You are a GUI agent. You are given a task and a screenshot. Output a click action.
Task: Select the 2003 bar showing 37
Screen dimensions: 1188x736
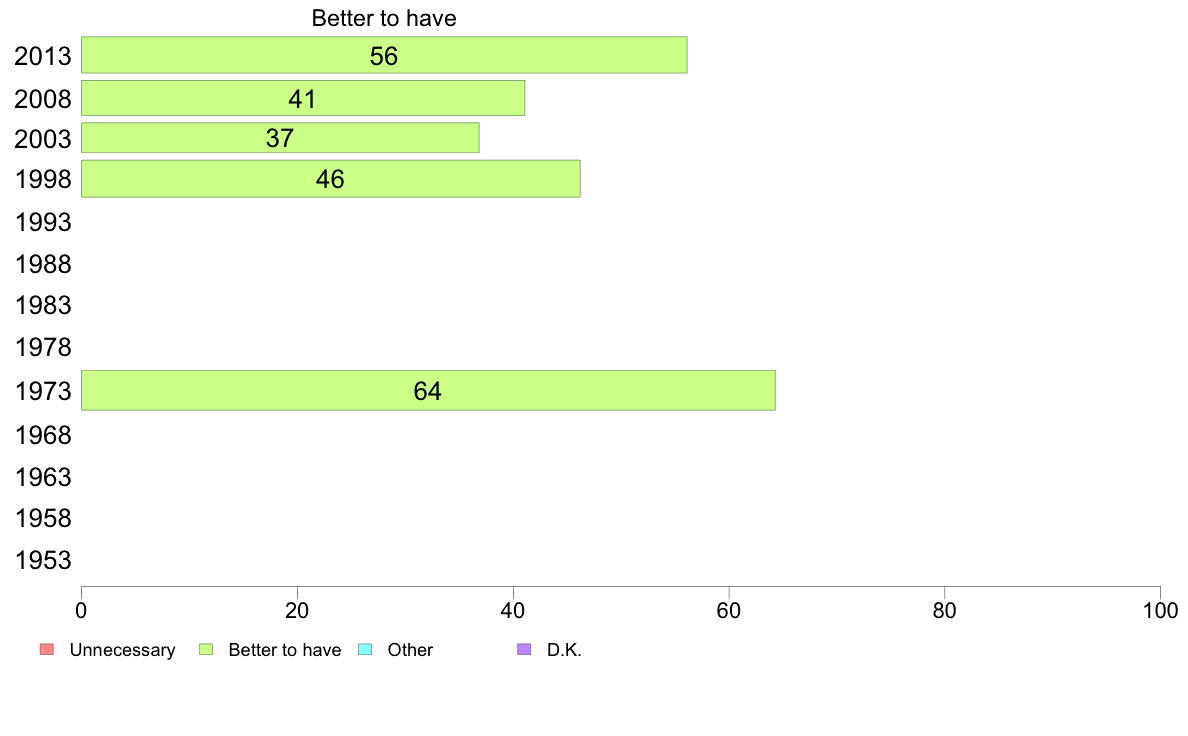(280, 138)
